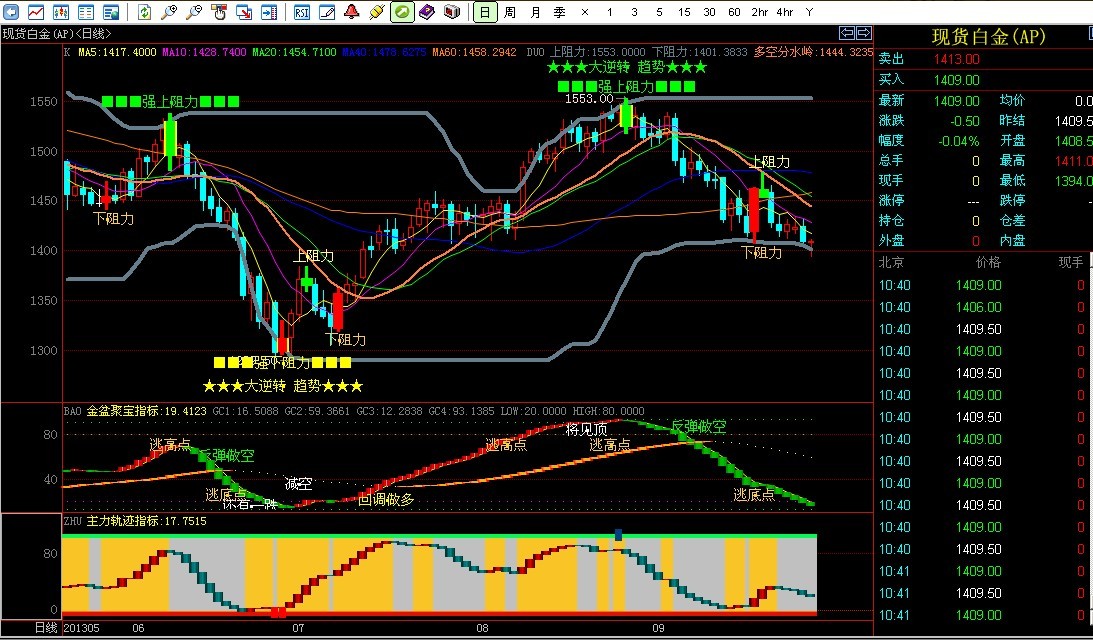The width and height of the screenshot is (1093, 640).
Task: Go back with the blue arrow icon
Action: click(10, 12)
